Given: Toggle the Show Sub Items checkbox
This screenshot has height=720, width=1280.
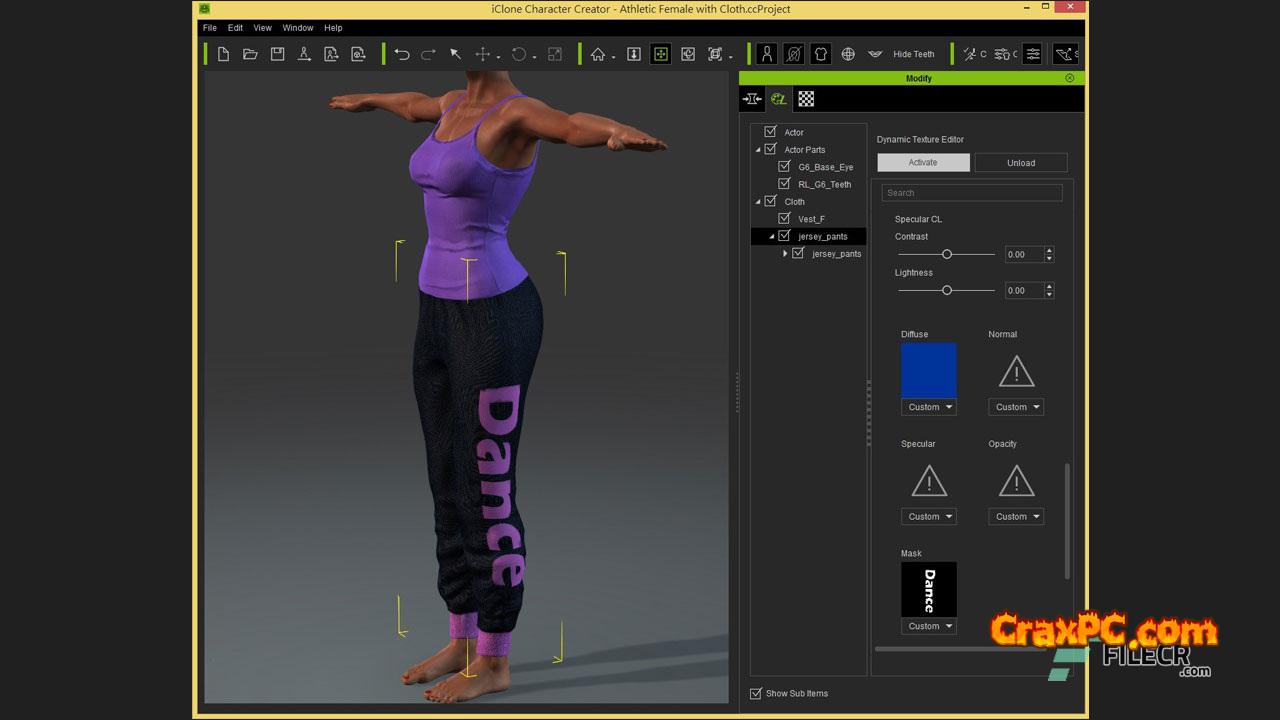Looking at the screenshot, I should pos(756,693).
